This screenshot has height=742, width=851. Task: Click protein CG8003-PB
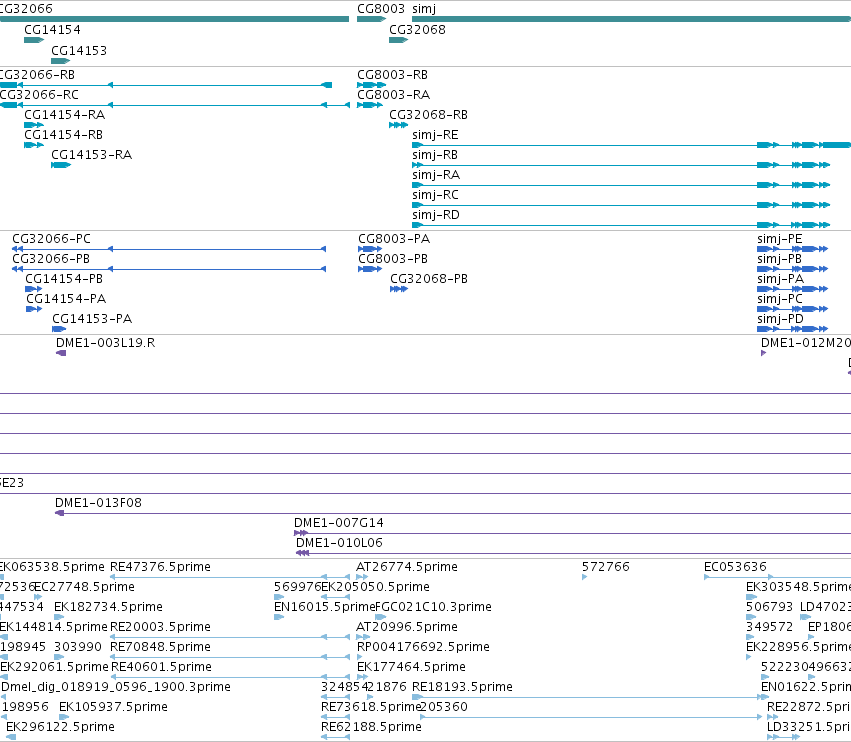point(392,259)
